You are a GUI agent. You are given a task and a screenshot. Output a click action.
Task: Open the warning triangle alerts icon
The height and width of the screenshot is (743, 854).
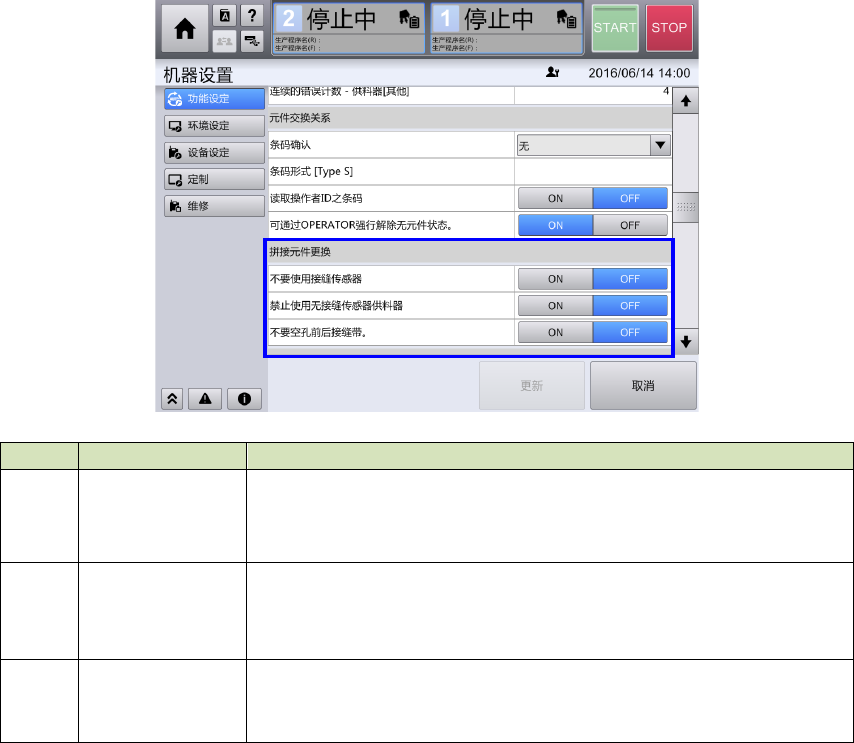click(x=205, y=399)
